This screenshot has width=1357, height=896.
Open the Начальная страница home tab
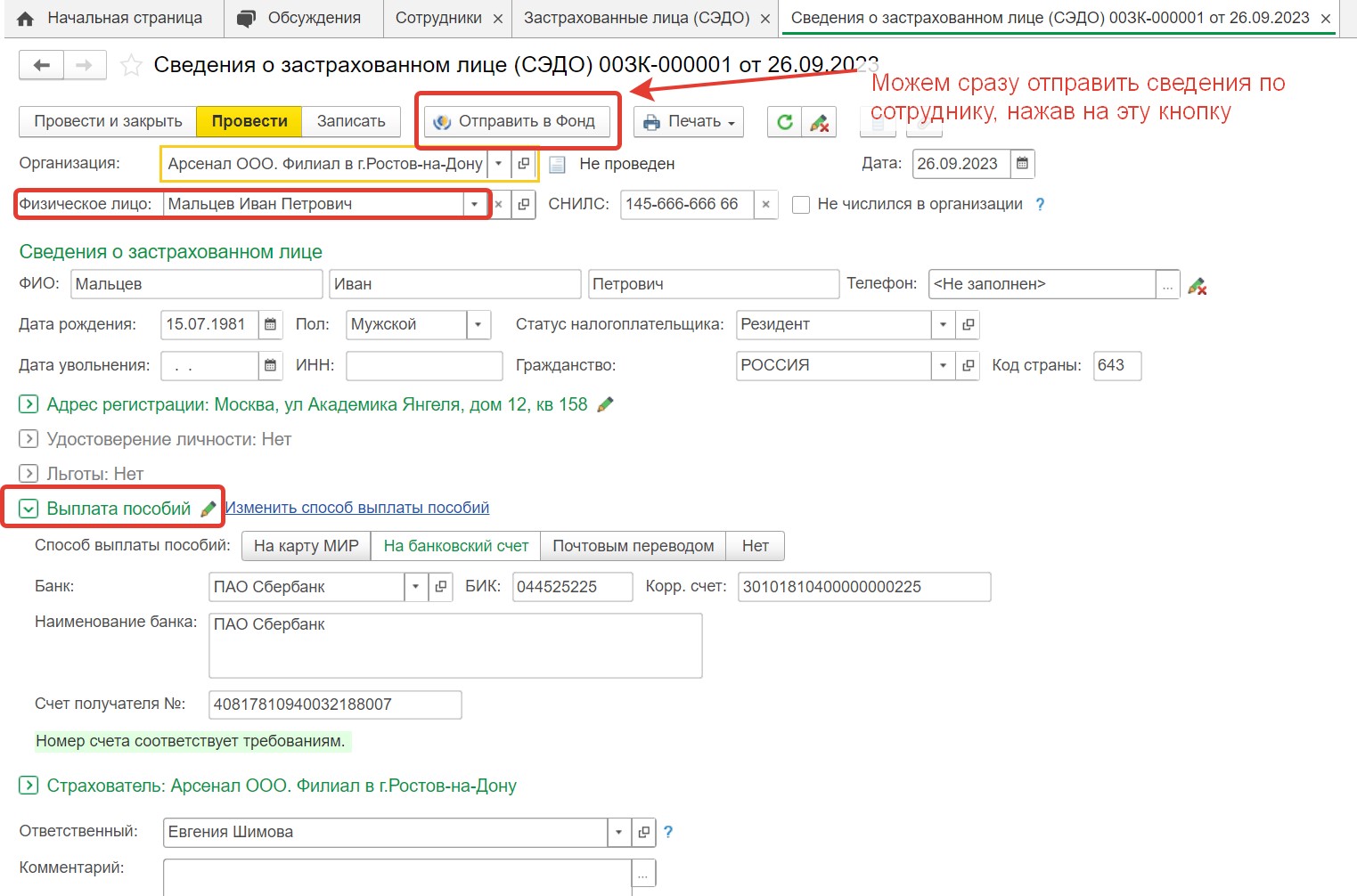111,18
